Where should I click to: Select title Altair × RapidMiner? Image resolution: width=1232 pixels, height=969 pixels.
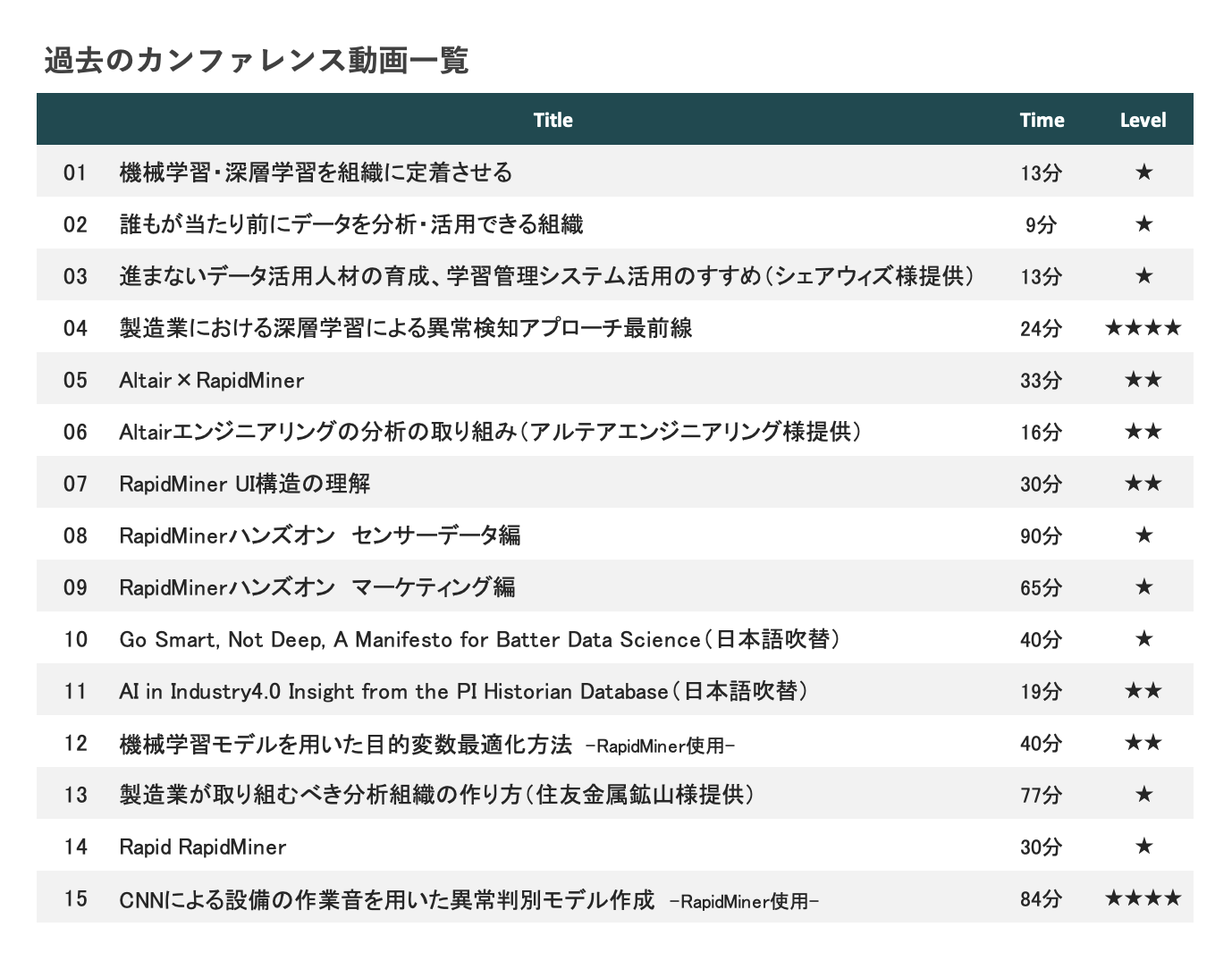[x=212, y=380]
